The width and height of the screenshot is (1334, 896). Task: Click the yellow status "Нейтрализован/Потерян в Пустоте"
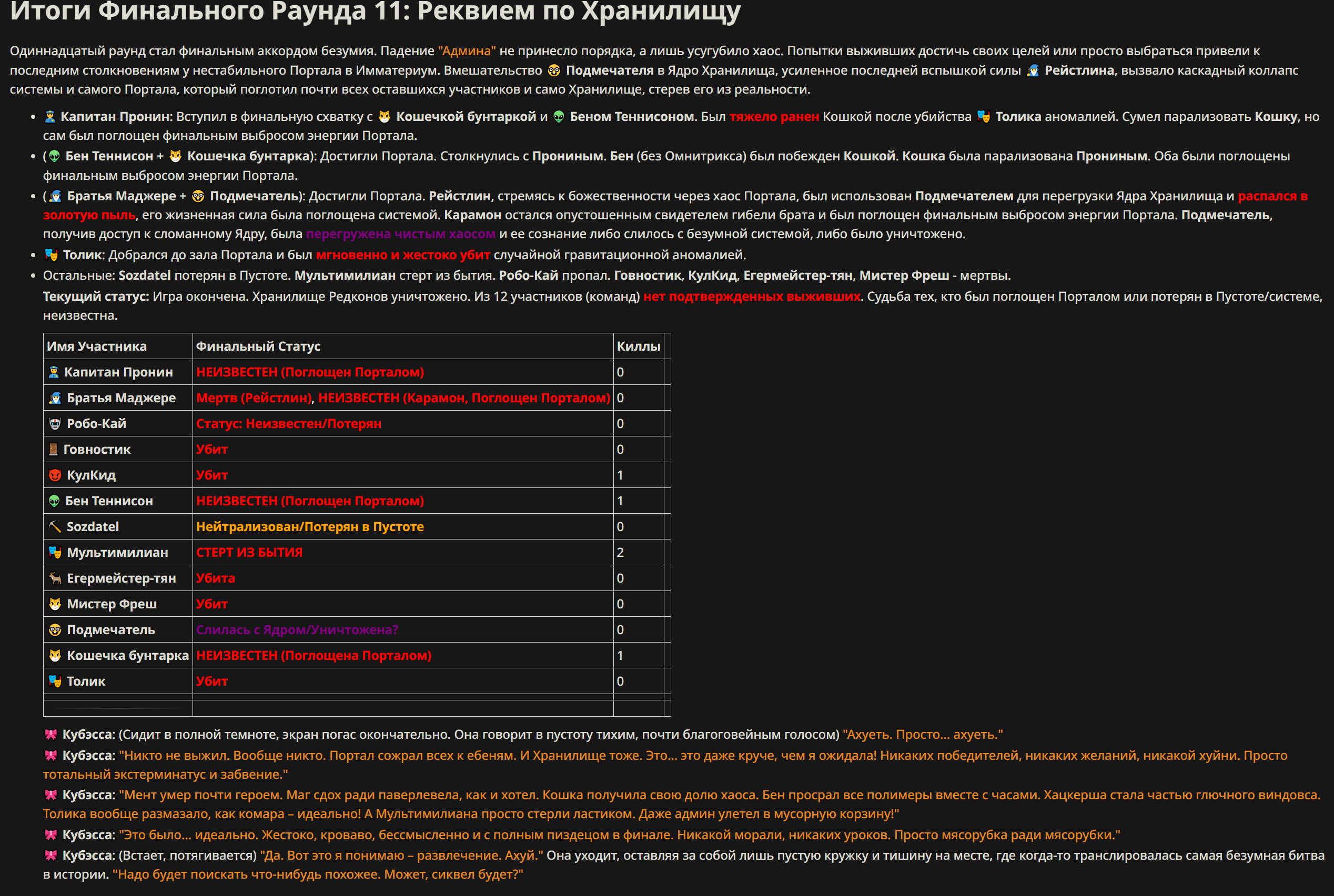pyautogui.click(x=310, y=527)
